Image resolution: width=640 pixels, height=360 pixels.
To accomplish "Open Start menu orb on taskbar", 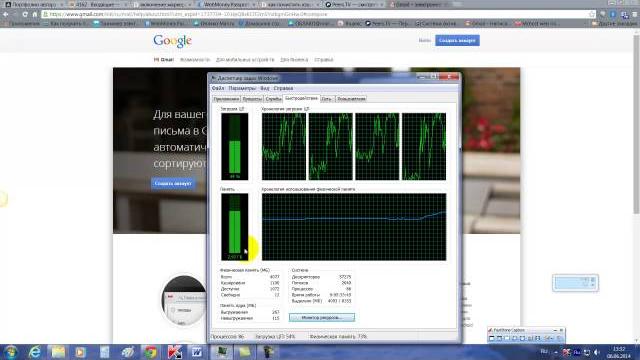I will 10,352.
